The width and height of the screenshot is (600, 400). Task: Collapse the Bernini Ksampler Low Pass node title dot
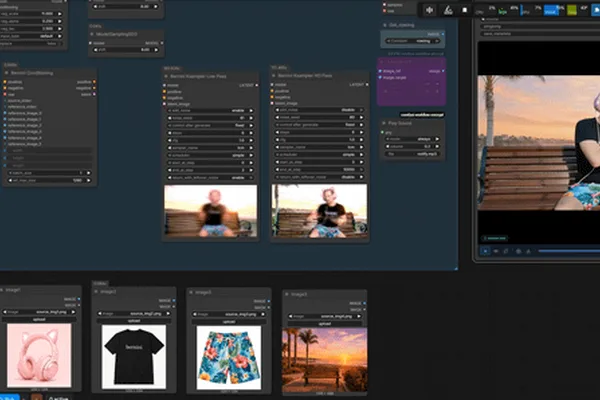[x=166, y=76]
